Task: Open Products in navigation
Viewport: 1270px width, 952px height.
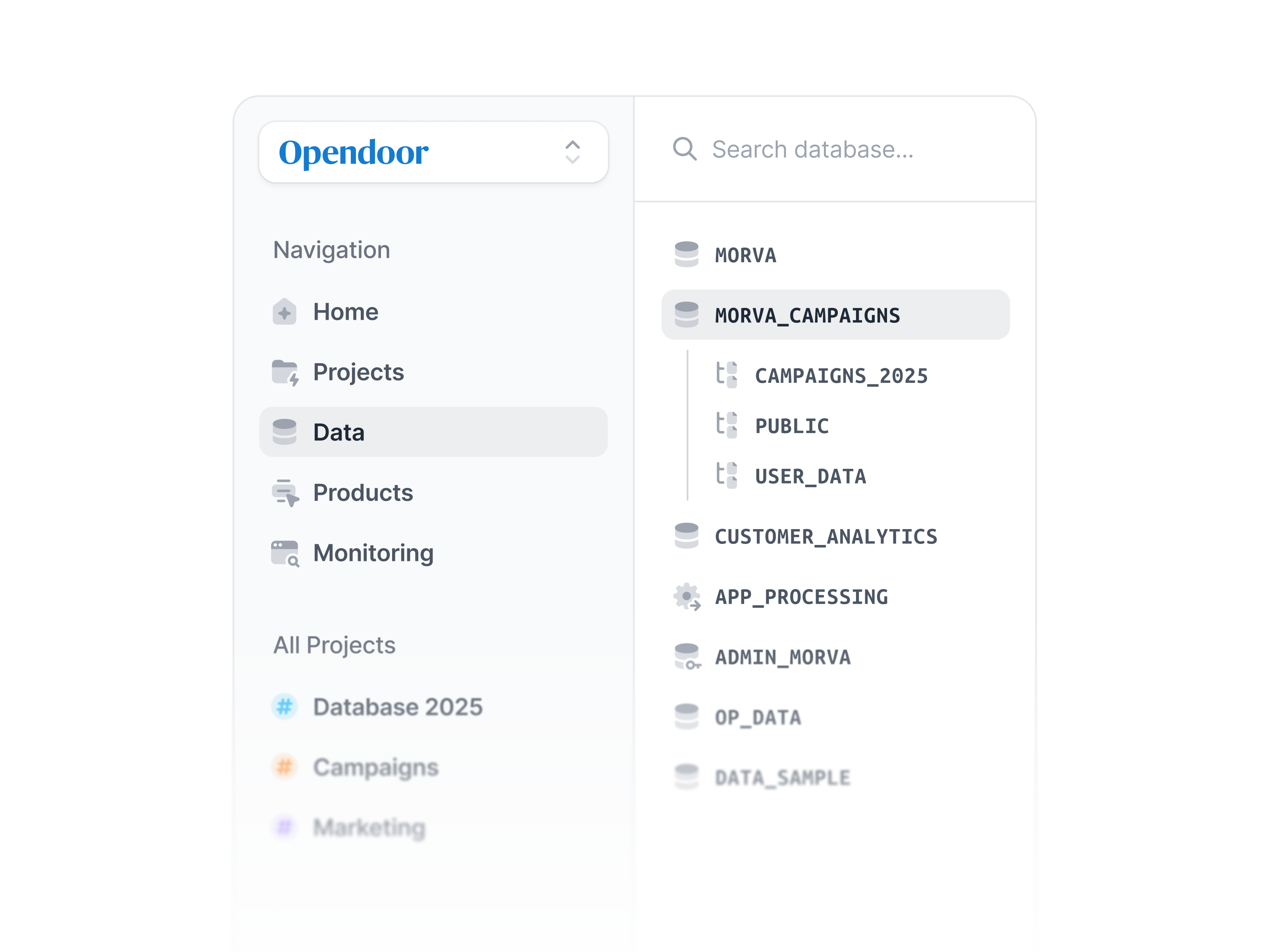Action: point(433,492)
